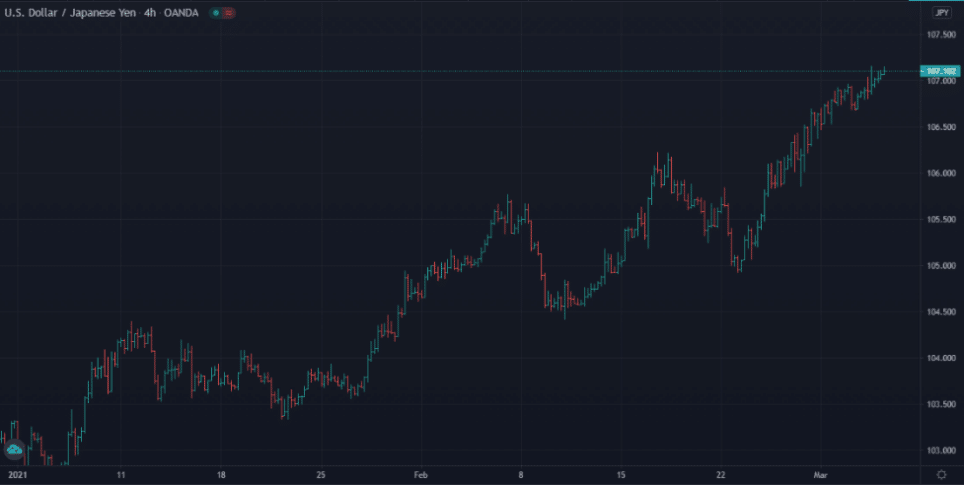The image size is (964, 485).
Task: Click the 106.000 price axis label
Action: 939,173
